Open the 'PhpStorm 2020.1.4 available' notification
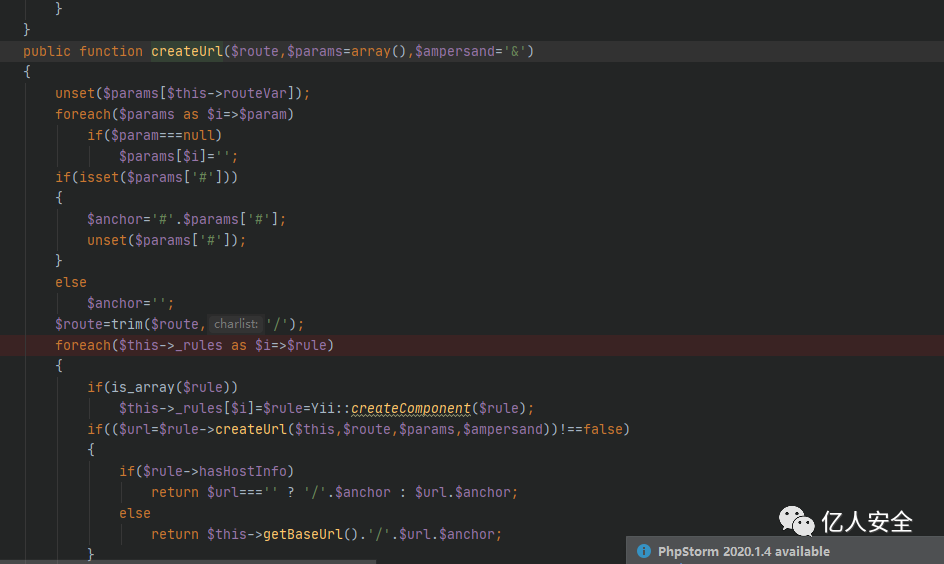Viewport: 944px width, 564px height. point(744,551)
